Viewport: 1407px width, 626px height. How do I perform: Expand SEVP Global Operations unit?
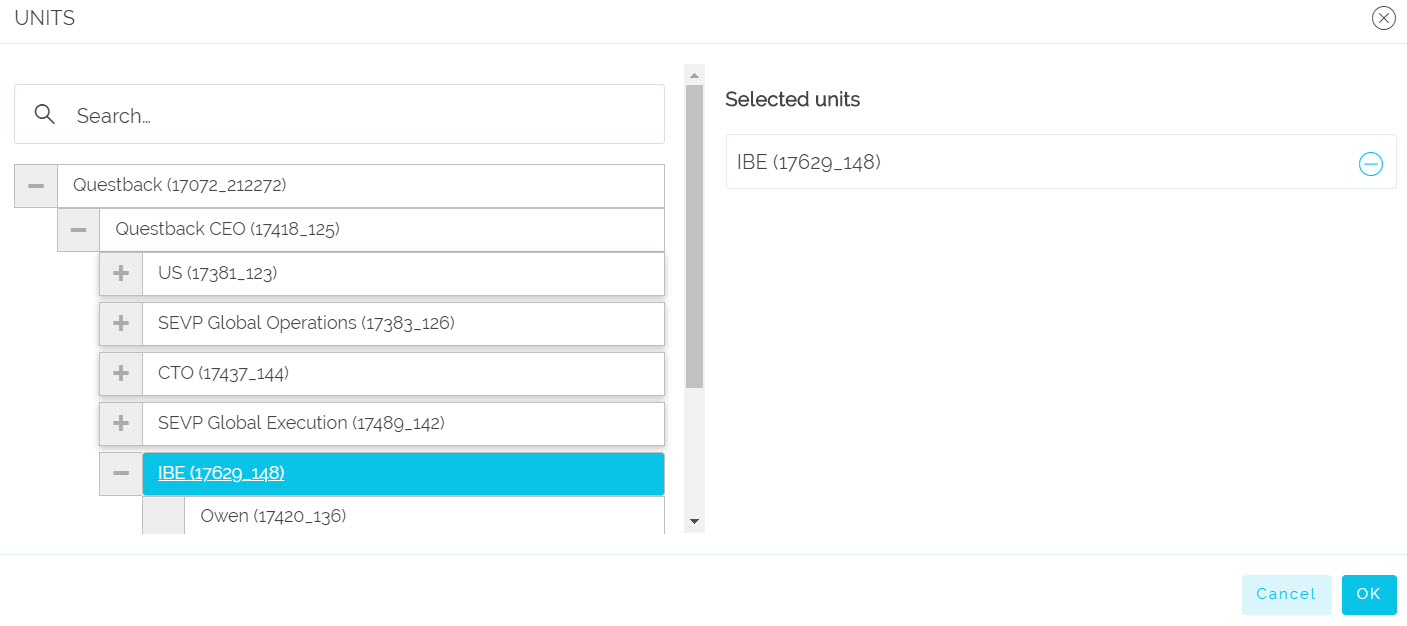121,323
